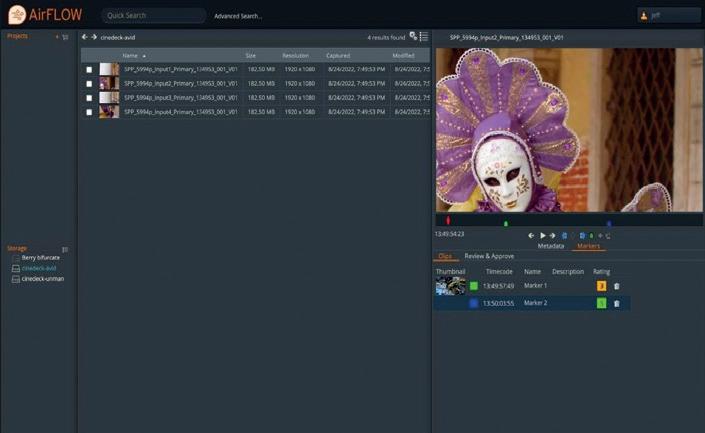
Task: Go forward with the right arrow
Action: tap(94, 37)
